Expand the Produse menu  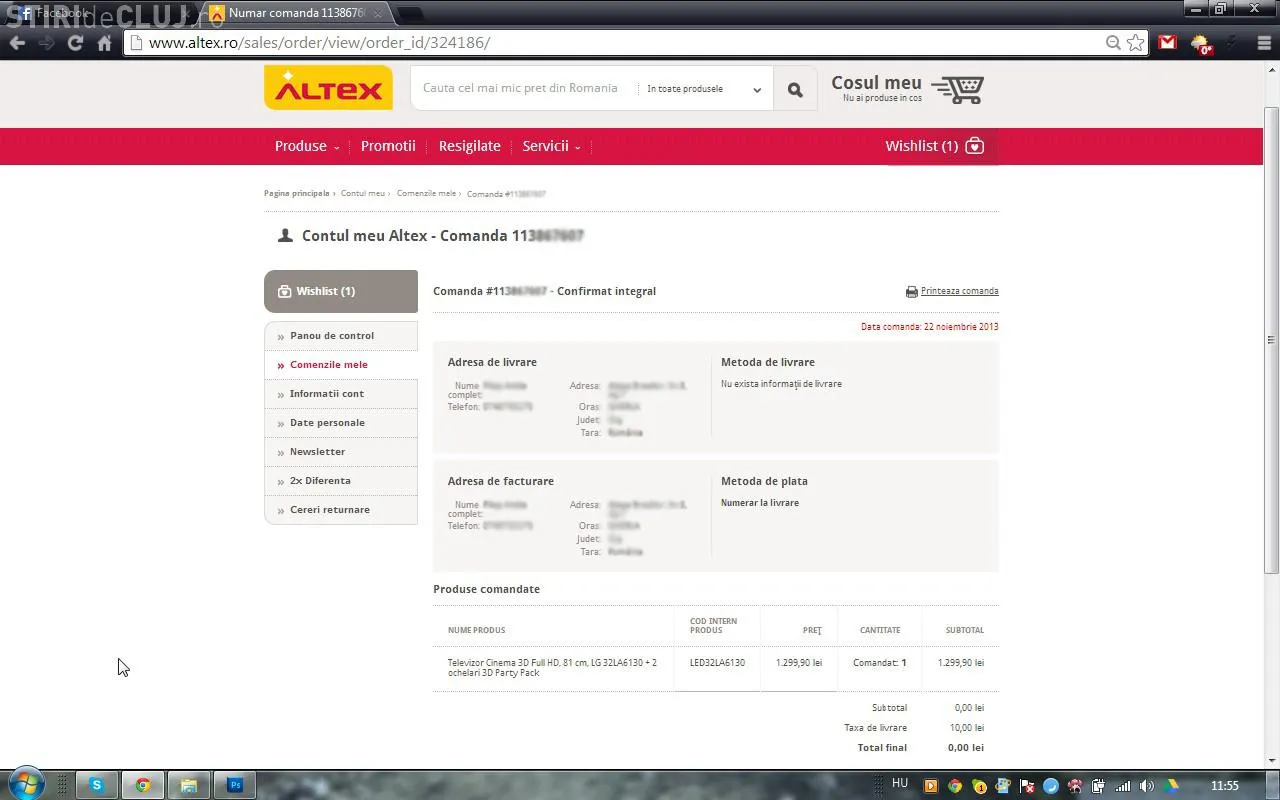click(306, 146)
